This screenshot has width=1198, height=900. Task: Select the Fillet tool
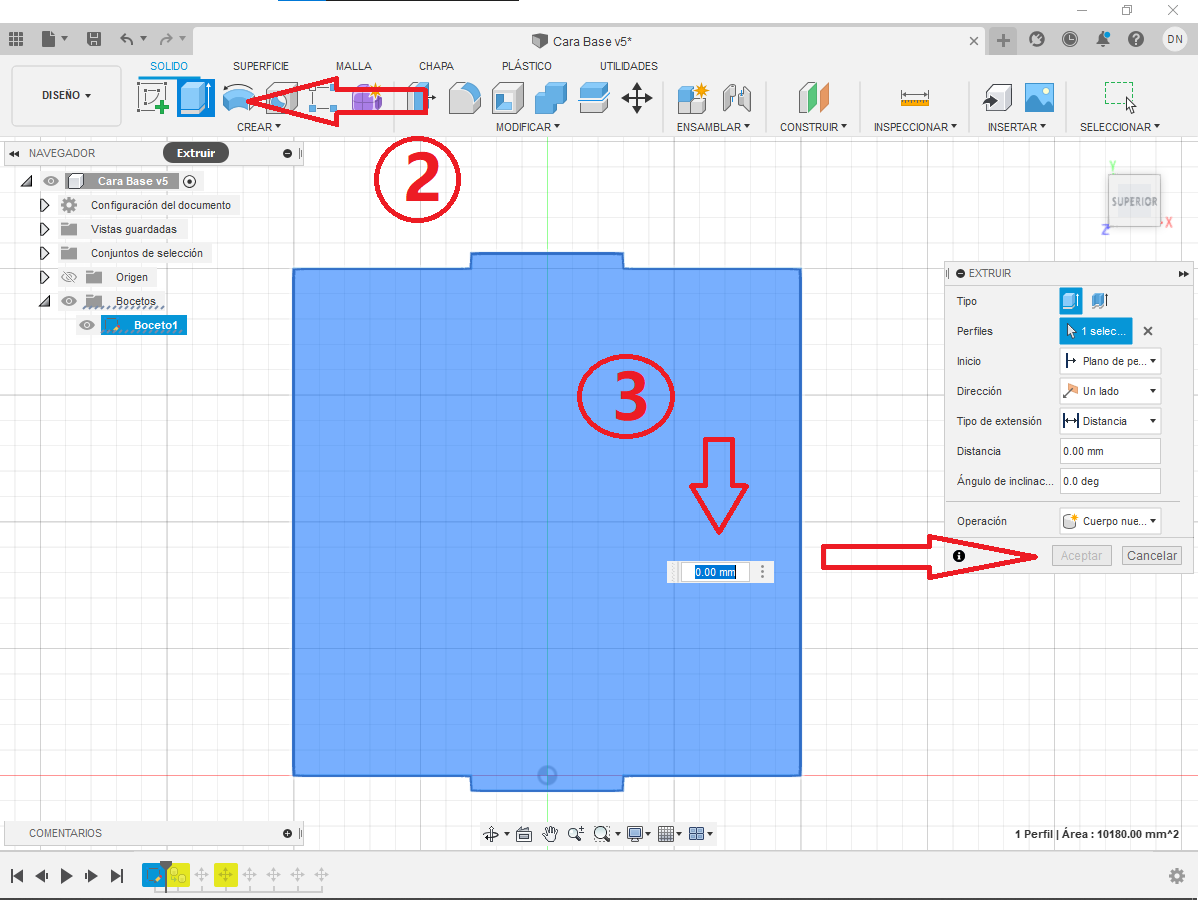[x=465, y=98]
